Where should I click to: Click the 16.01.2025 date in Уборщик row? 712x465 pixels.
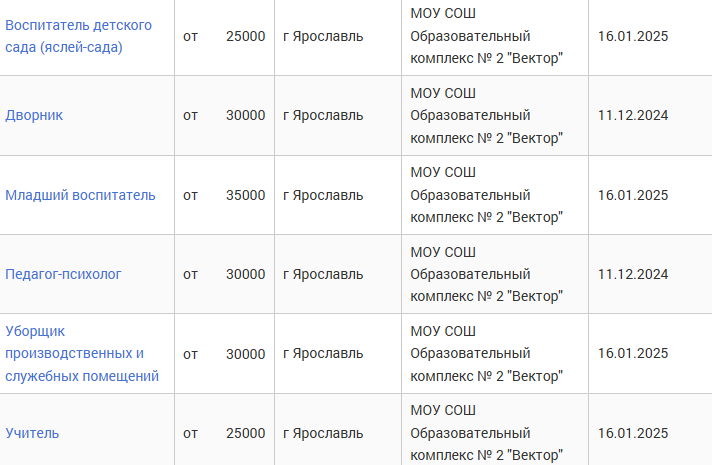[633, 353]
